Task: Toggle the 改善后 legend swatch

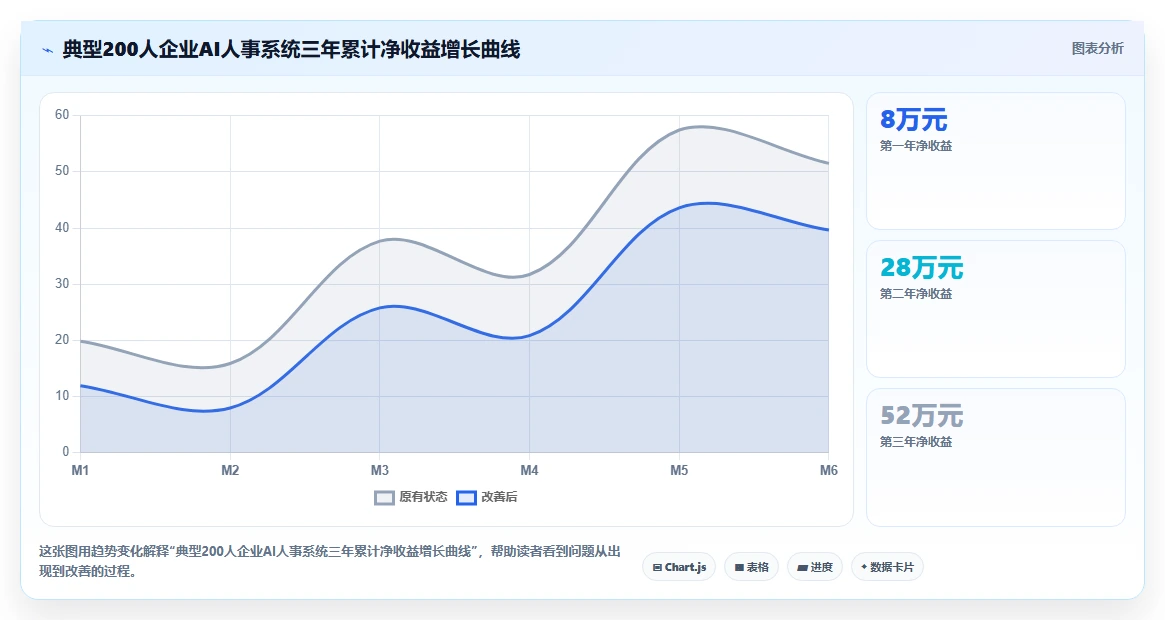Action: click(466, 498)
